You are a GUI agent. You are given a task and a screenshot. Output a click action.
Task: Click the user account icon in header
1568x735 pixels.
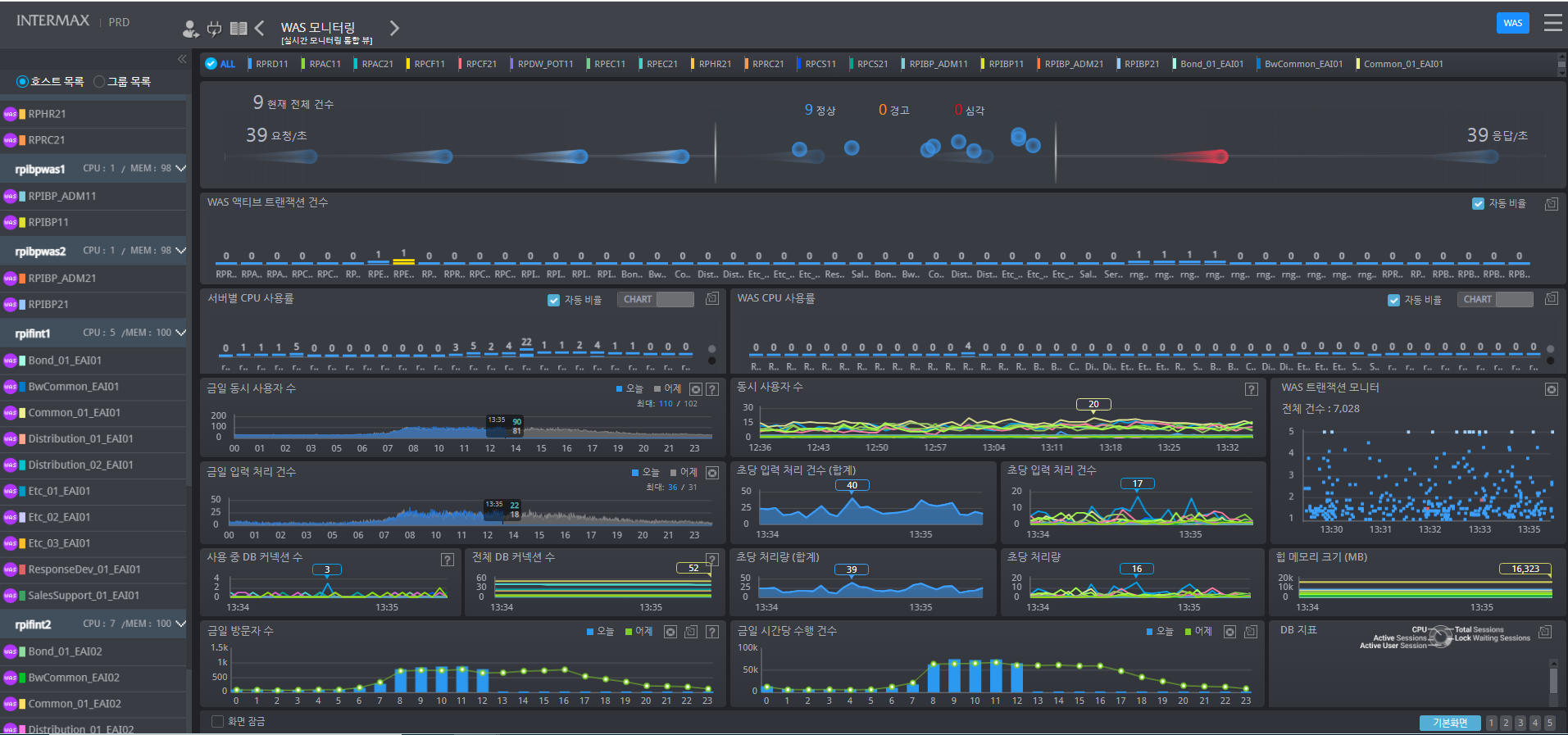(x=190, y=29)
